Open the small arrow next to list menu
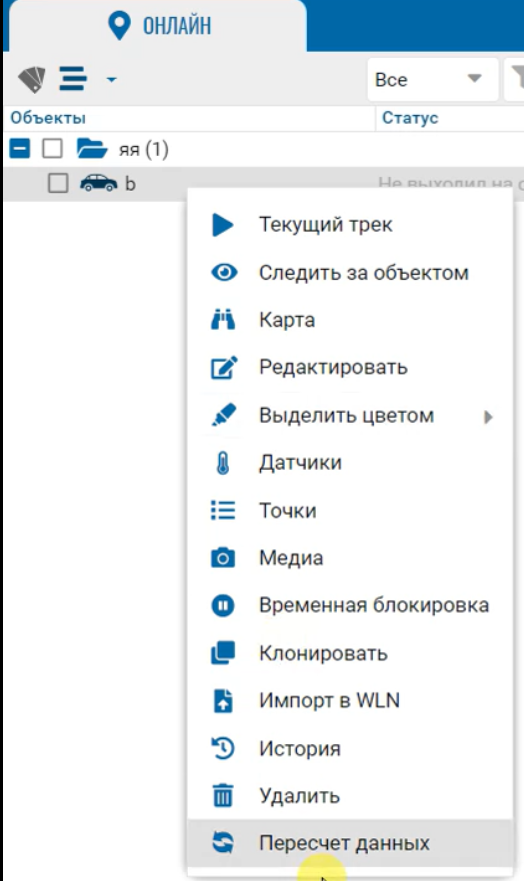This screenshot has width=524, height=881. coord(112,79)
